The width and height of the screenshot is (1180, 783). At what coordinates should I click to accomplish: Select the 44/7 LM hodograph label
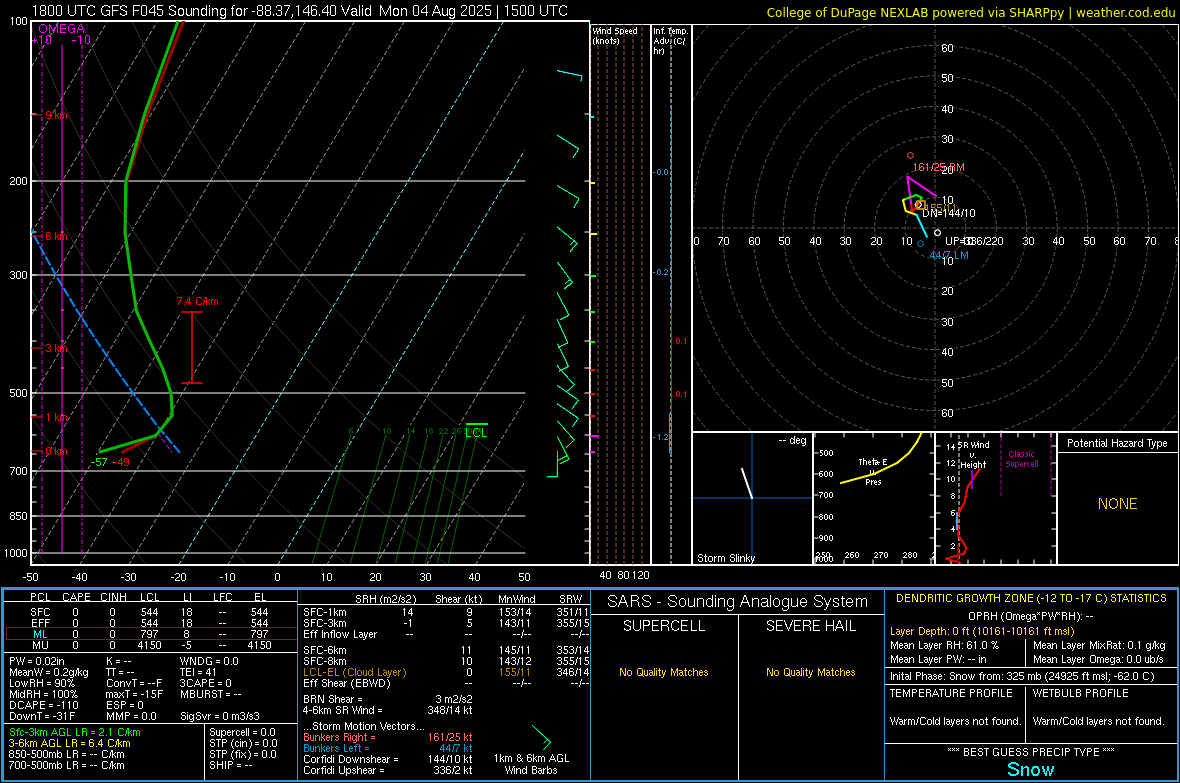(949, 255)
